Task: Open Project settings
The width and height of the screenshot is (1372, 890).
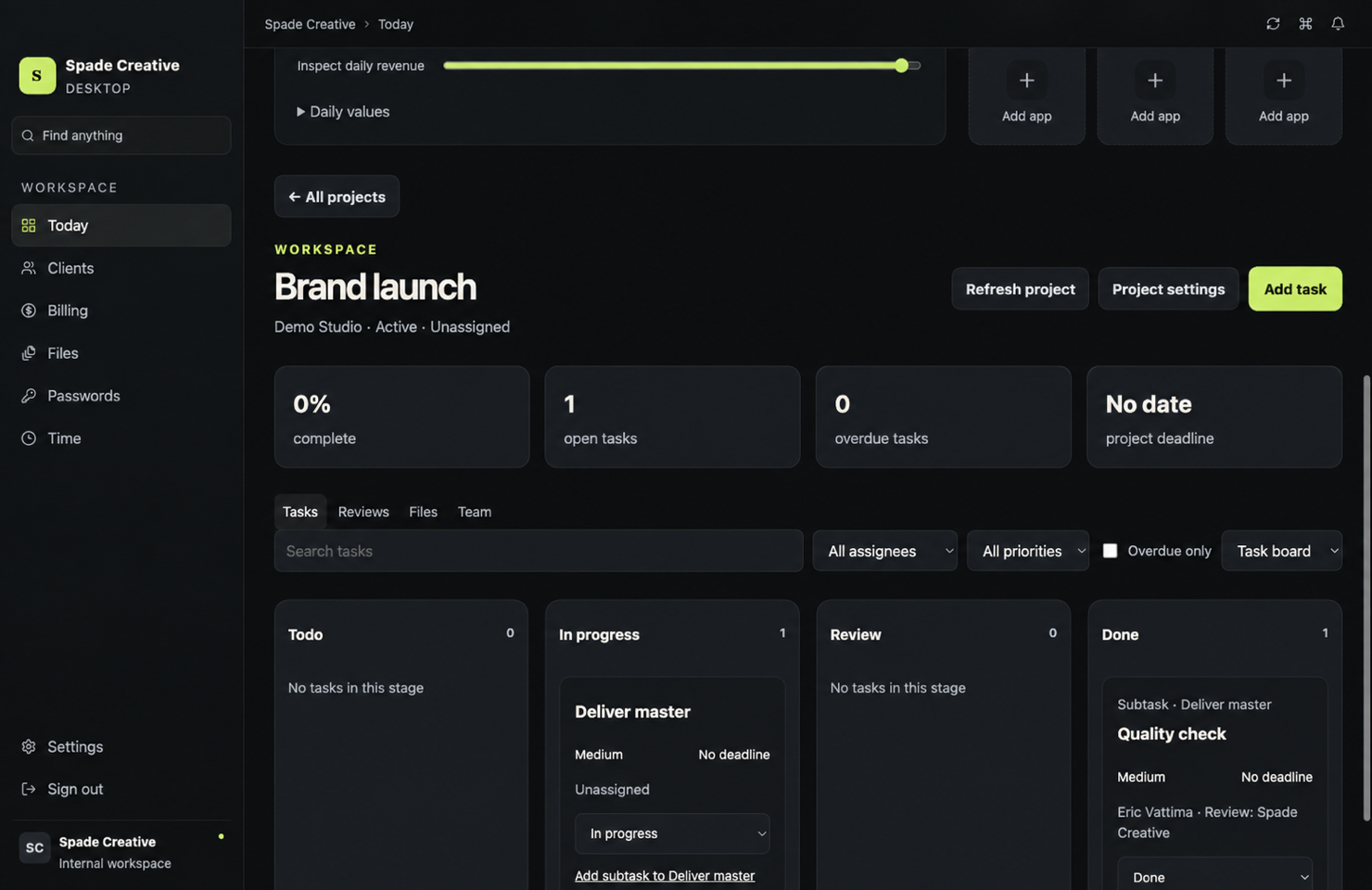Action: pos(1168,289)
